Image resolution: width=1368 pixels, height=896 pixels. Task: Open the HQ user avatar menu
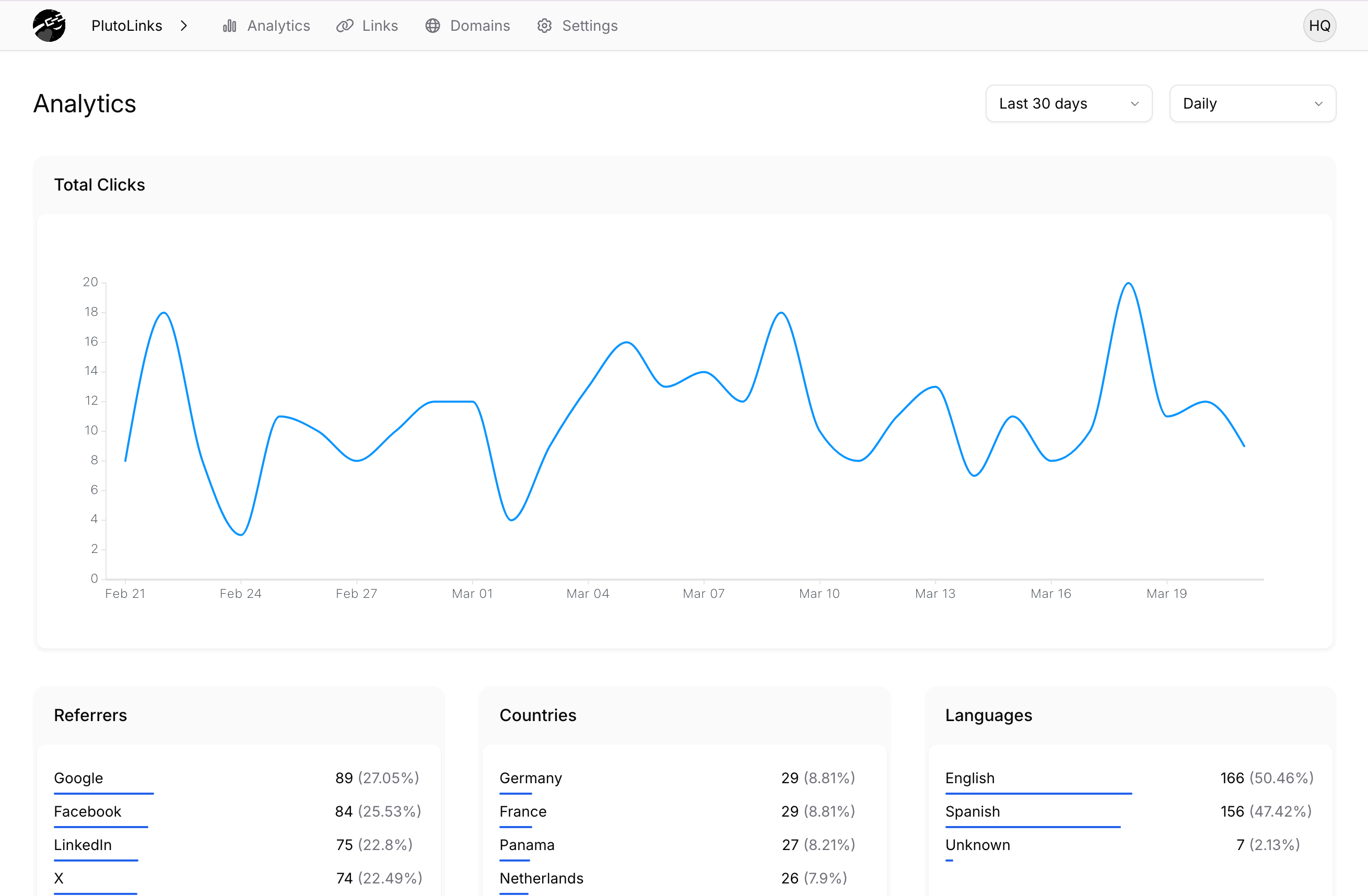coord(1319,26)
